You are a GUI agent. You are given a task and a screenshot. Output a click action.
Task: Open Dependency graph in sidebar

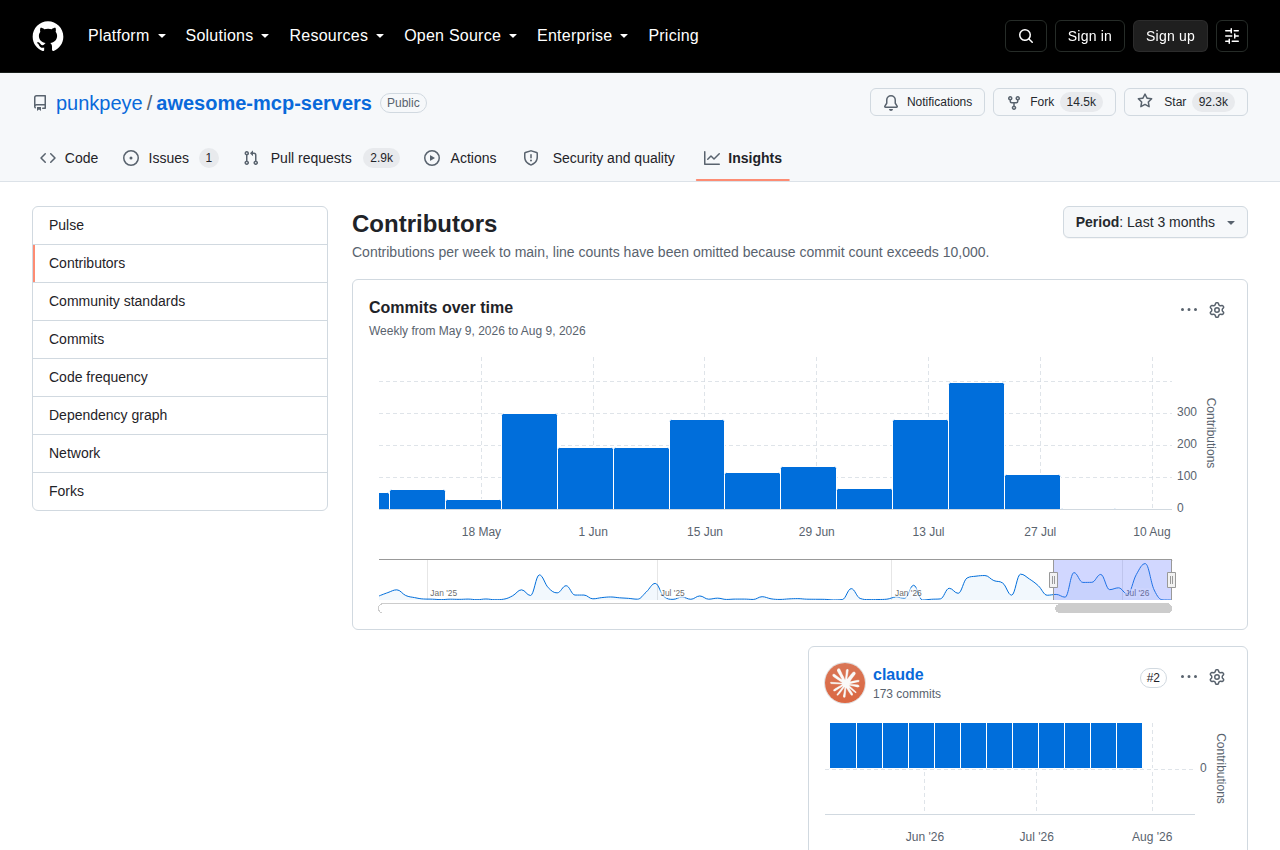180,415
